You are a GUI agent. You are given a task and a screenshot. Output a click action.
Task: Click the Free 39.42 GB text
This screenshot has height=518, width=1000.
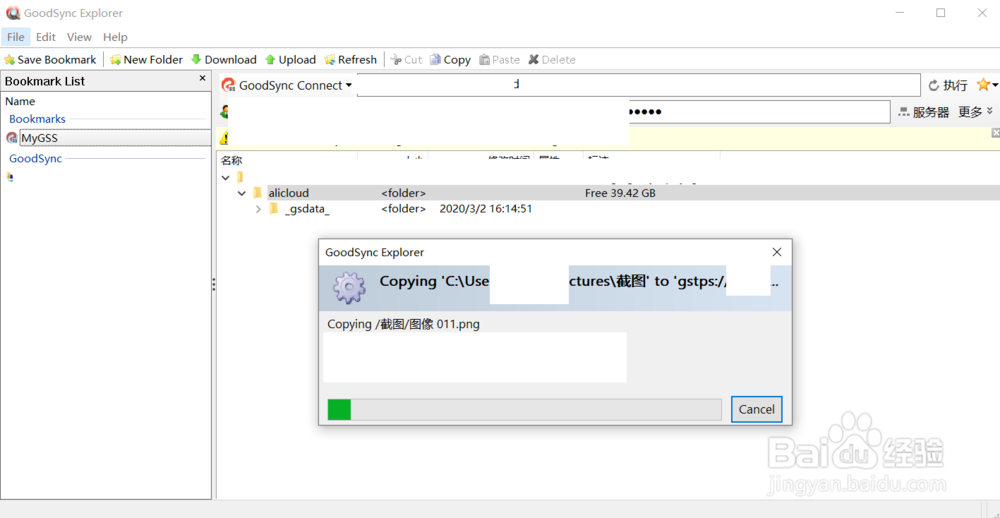[620, 193]
